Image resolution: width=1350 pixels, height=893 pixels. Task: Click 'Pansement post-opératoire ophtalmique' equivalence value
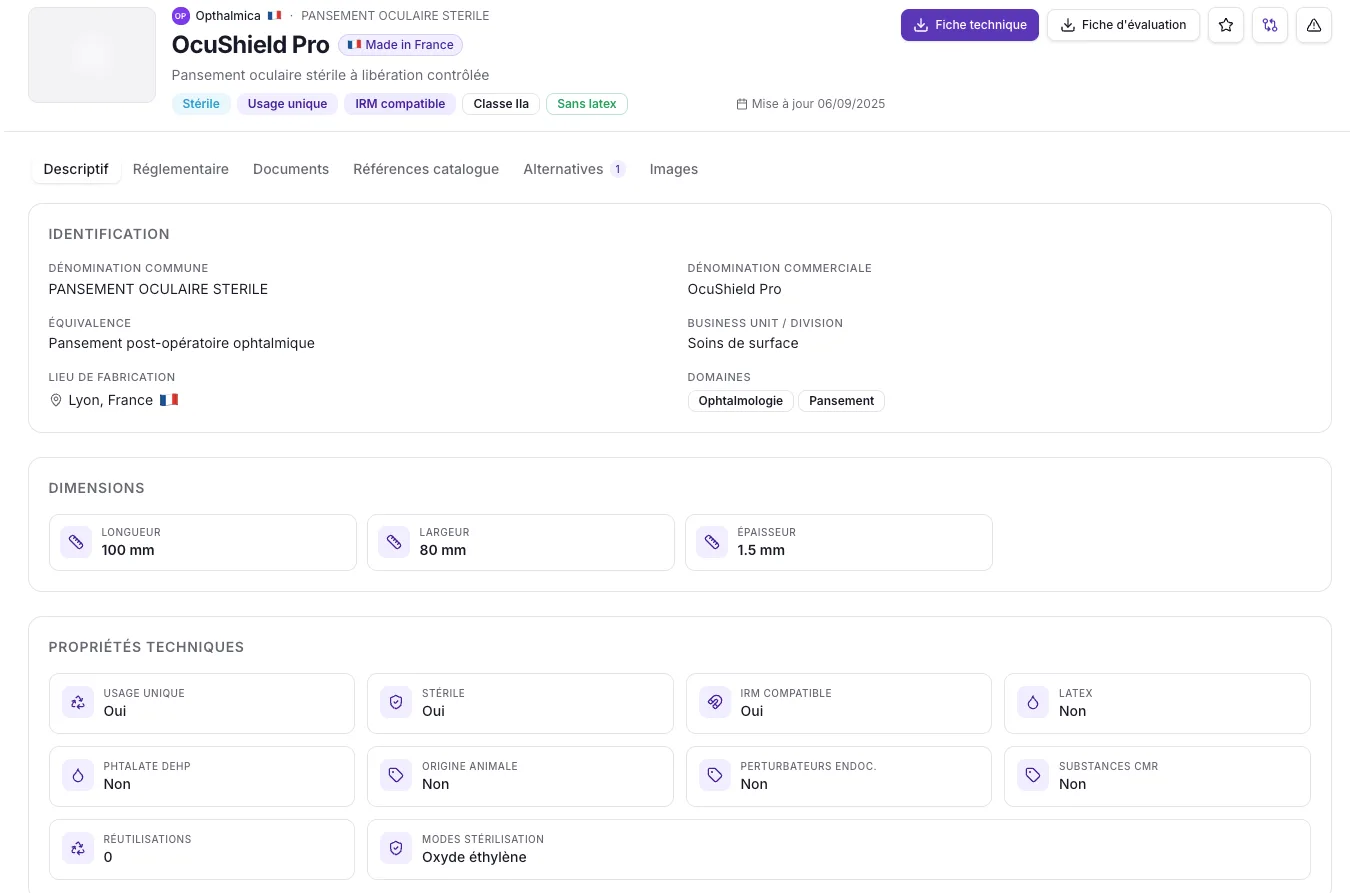tap(182, 343)
